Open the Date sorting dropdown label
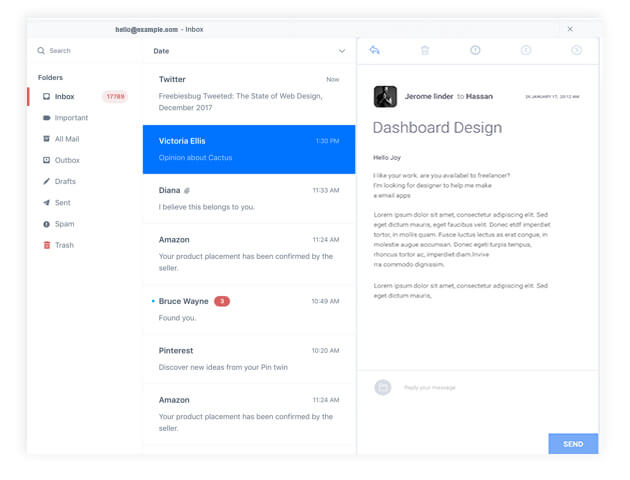 161,51
